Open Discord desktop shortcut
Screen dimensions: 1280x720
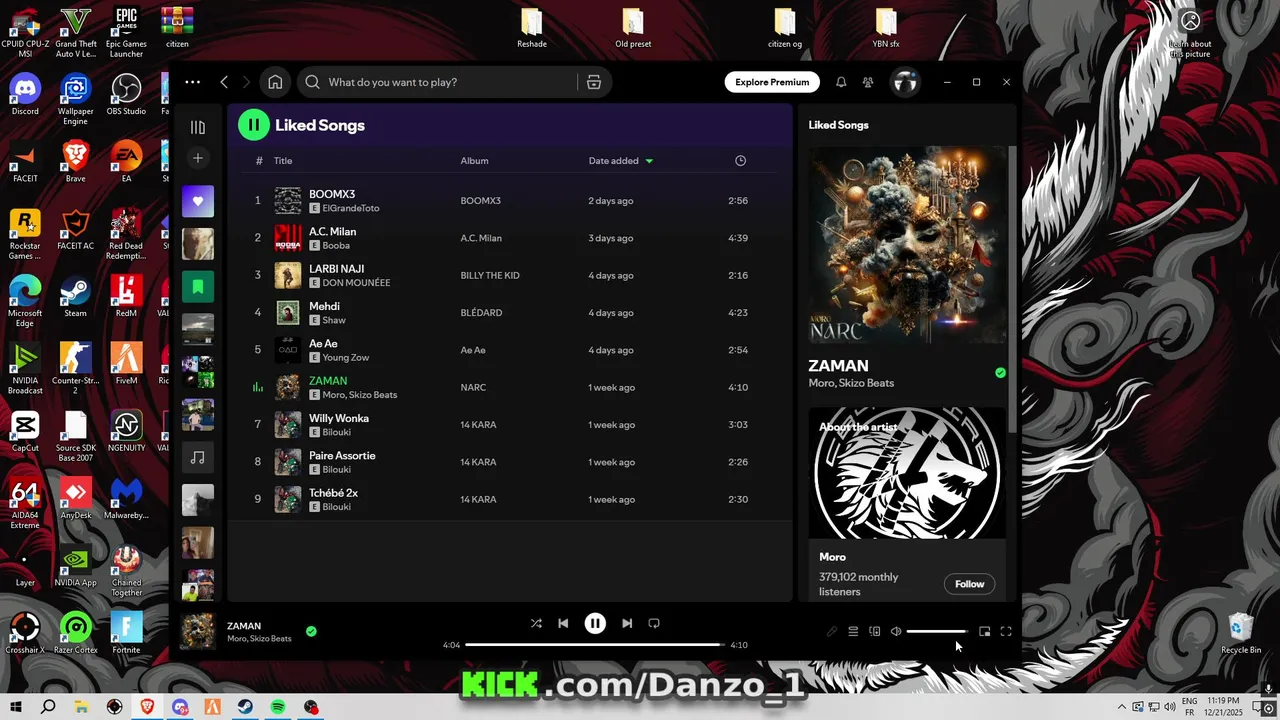pyautogui.click(x=25, y=95)
